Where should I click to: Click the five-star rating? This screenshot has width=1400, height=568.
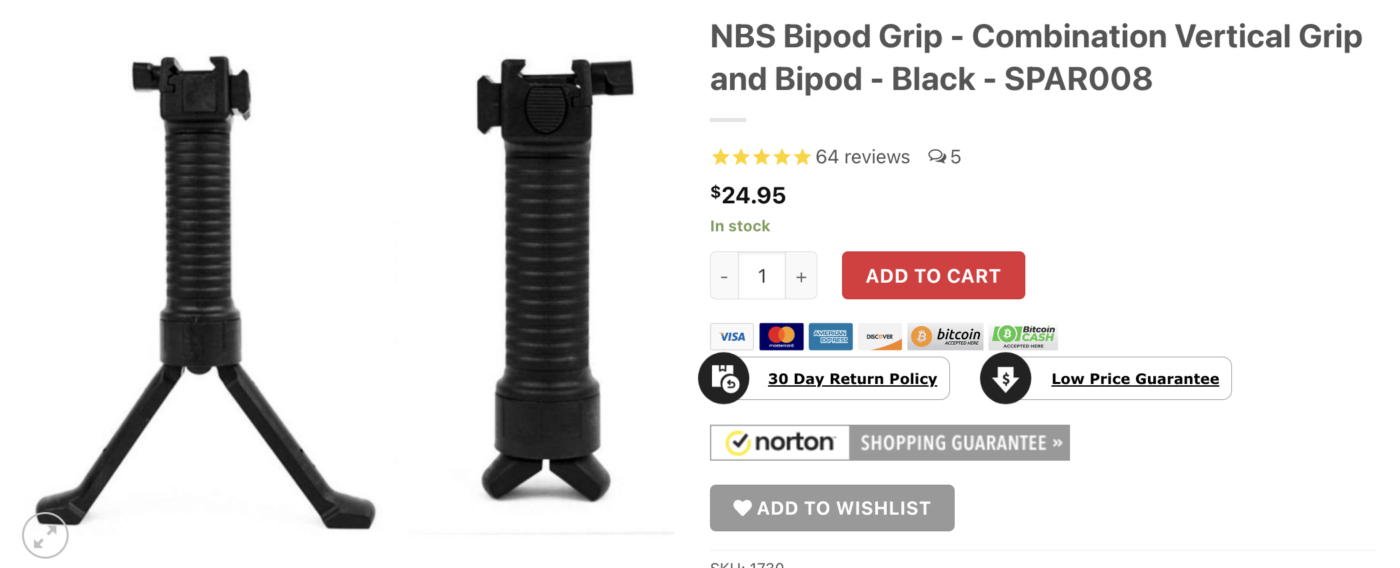click(x=761, y=157)
